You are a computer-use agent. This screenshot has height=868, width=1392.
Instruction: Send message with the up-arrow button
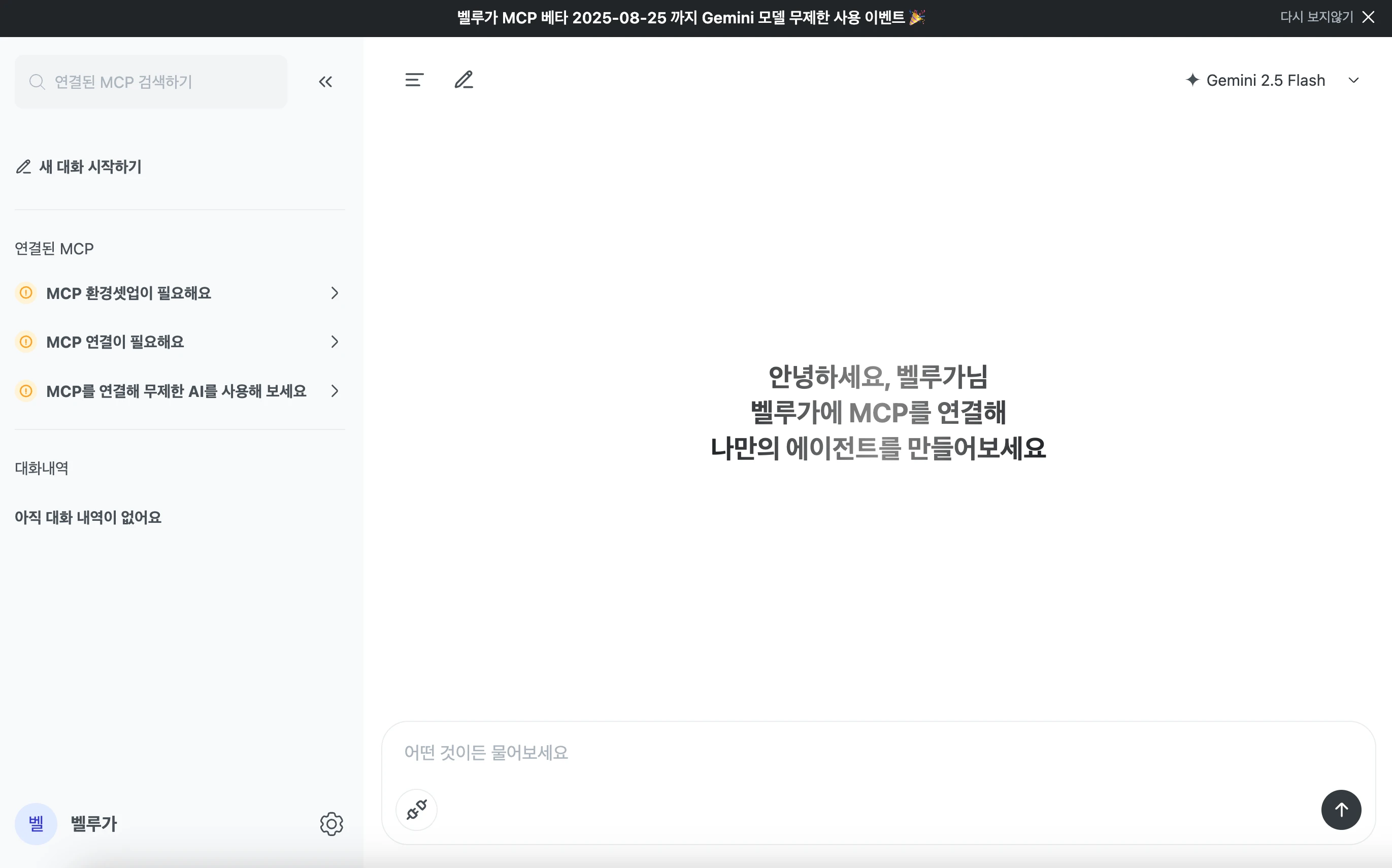[x=1341, y=810]
